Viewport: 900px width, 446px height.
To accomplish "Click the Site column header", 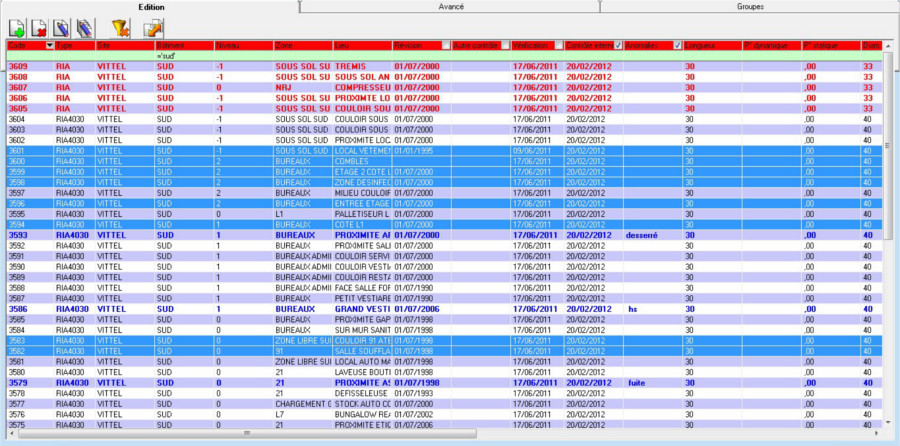I will 125,45.
